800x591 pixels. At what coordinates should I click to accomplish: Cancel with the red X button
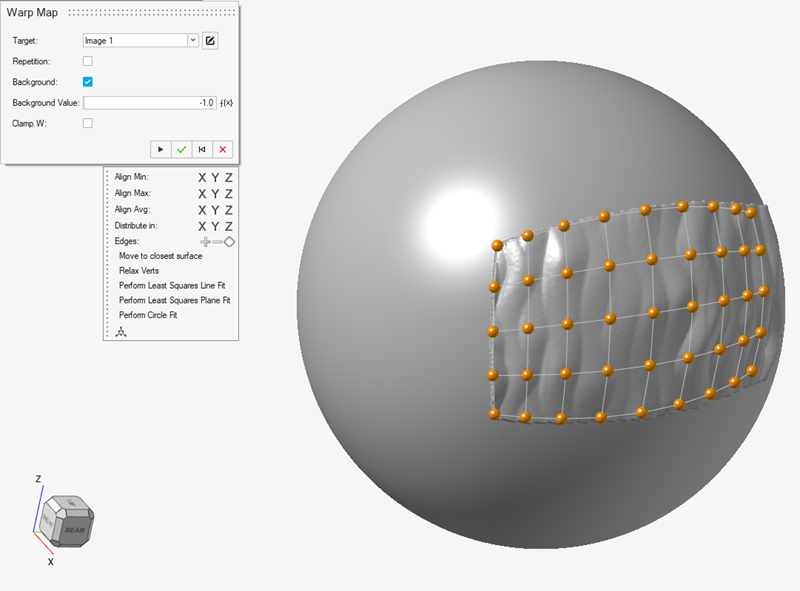223,149
